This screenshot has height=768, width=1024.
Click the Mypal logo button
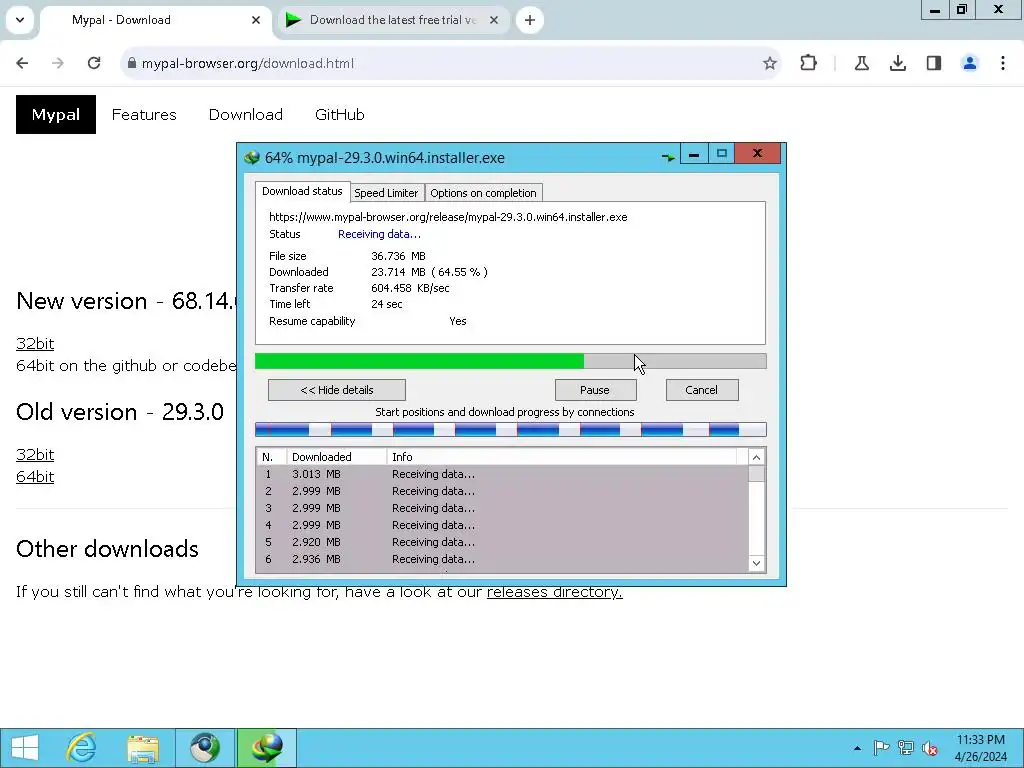56,114
